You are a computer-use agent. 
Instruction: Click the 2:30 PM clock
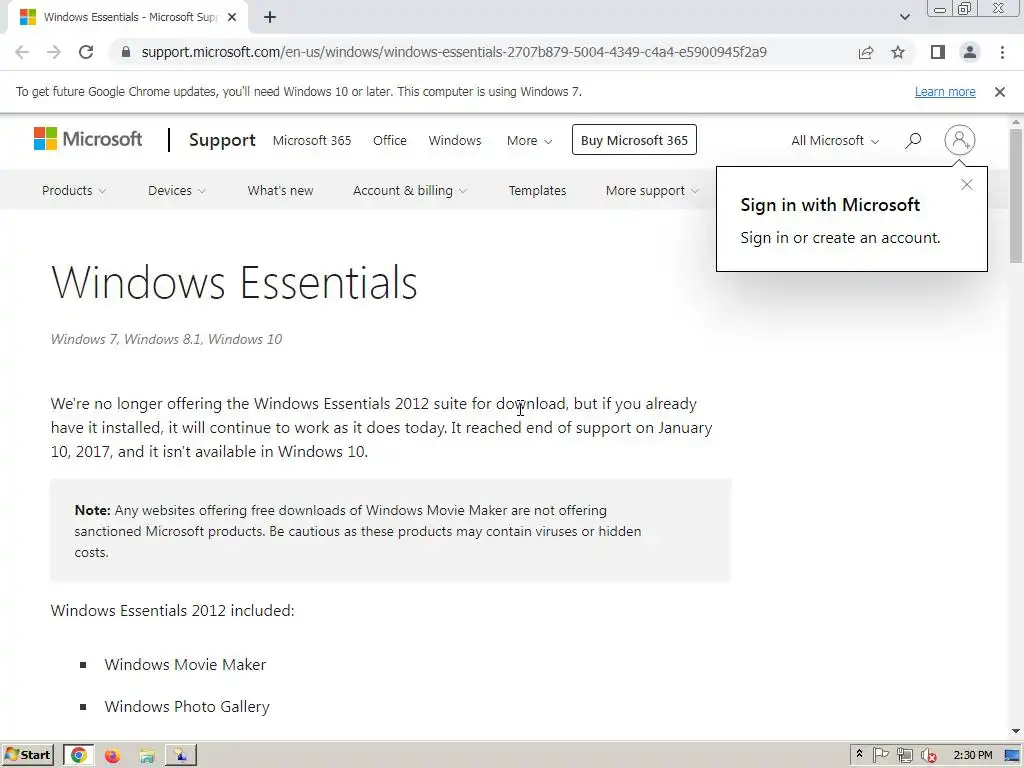(972, 755)
